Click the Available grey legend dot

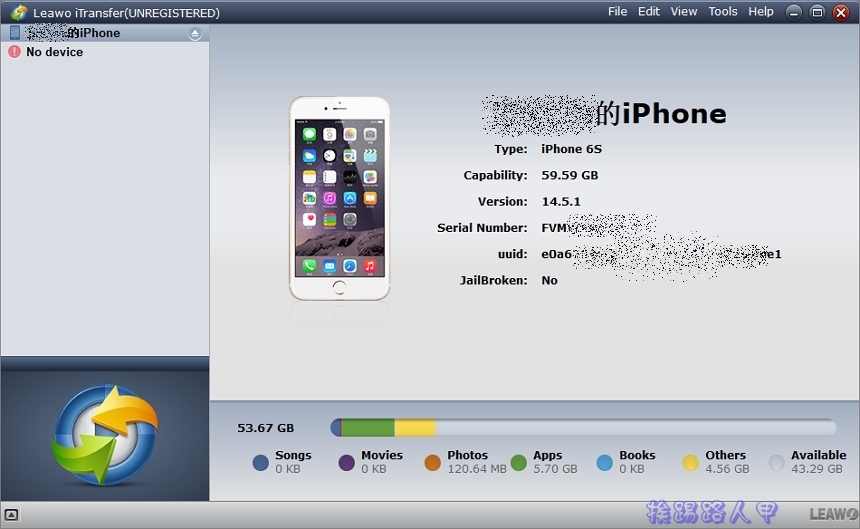777,463
